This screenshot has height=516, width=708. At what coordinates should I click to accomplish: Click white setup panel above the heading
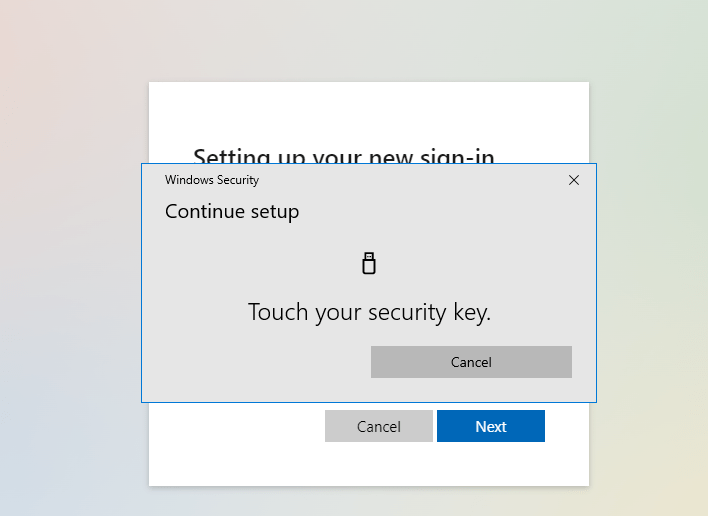(x=368, y=112)
